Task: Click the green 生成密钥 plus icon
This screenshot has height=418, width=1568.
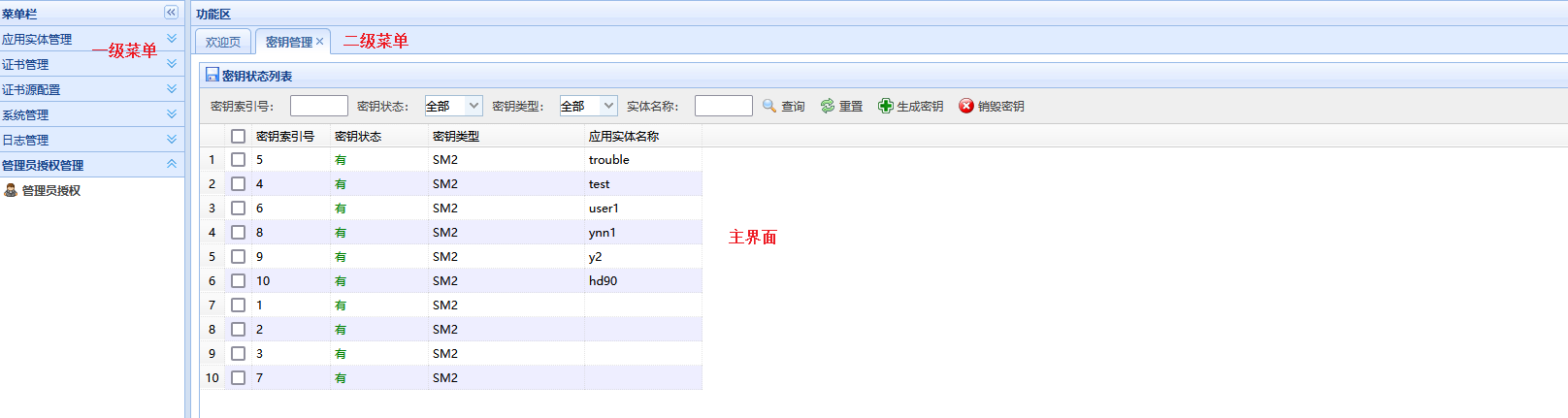Action: (x=885, y=106)
